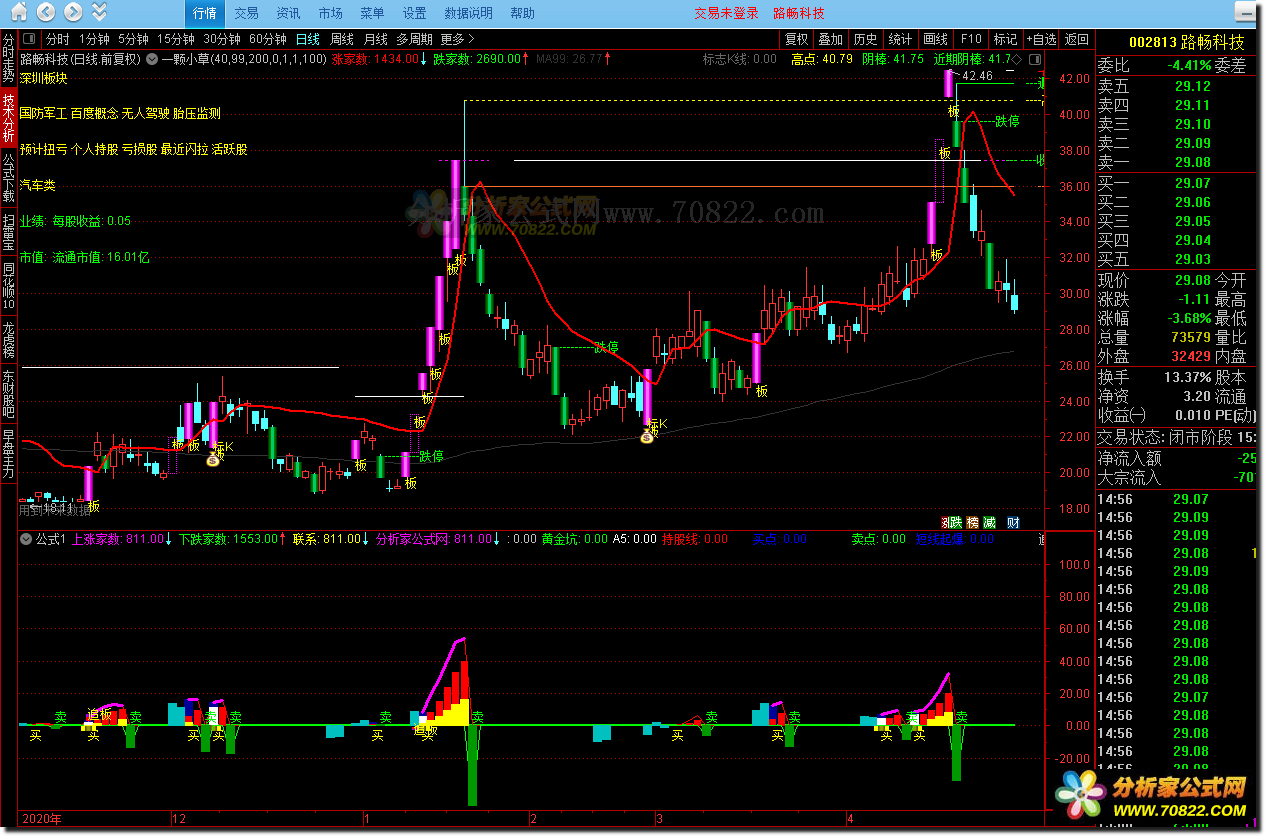
Task: Expand the 更多 periods list
Action: click(x=456, y=39)
